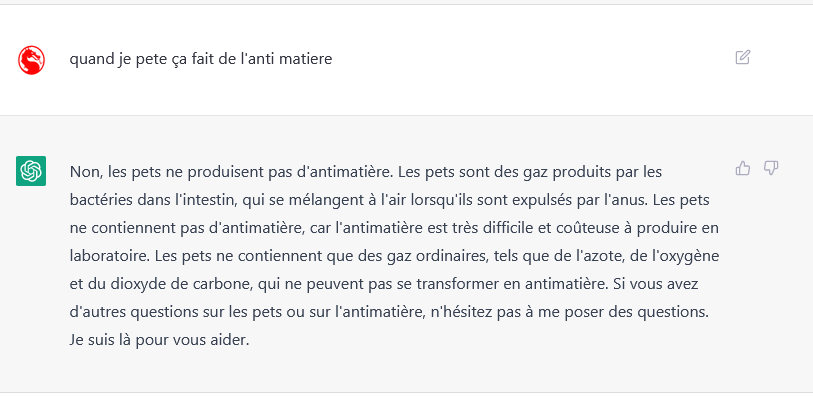Give the response a thumbs down
Viewport: 813px width, 396px height.
pos(771,168)
